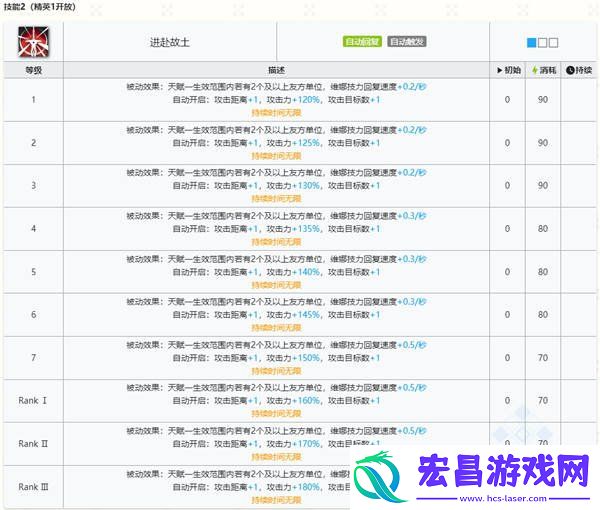
Task: Click level cell 7
Action: (33, 358)
